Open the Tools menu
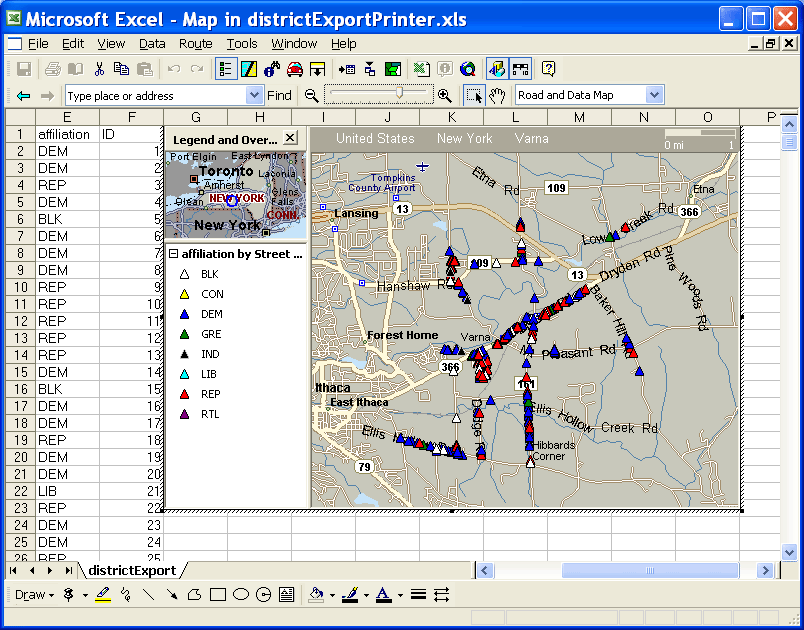Screen dimensions: 804x630 (241, 44)
